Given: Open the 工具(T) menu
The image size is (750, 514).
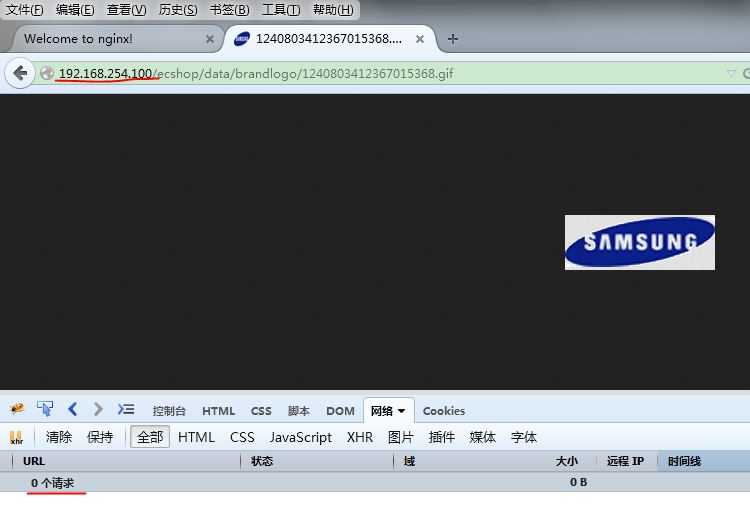Looking at the screenshot, I should (x=281, y=10).
